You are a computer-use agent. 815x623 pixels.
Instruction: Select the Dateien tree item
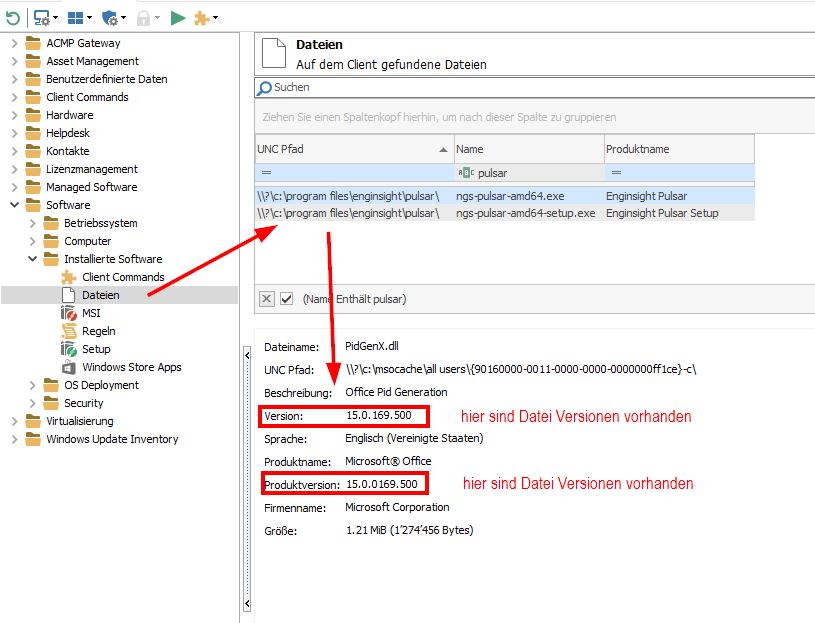pos(101,295)
